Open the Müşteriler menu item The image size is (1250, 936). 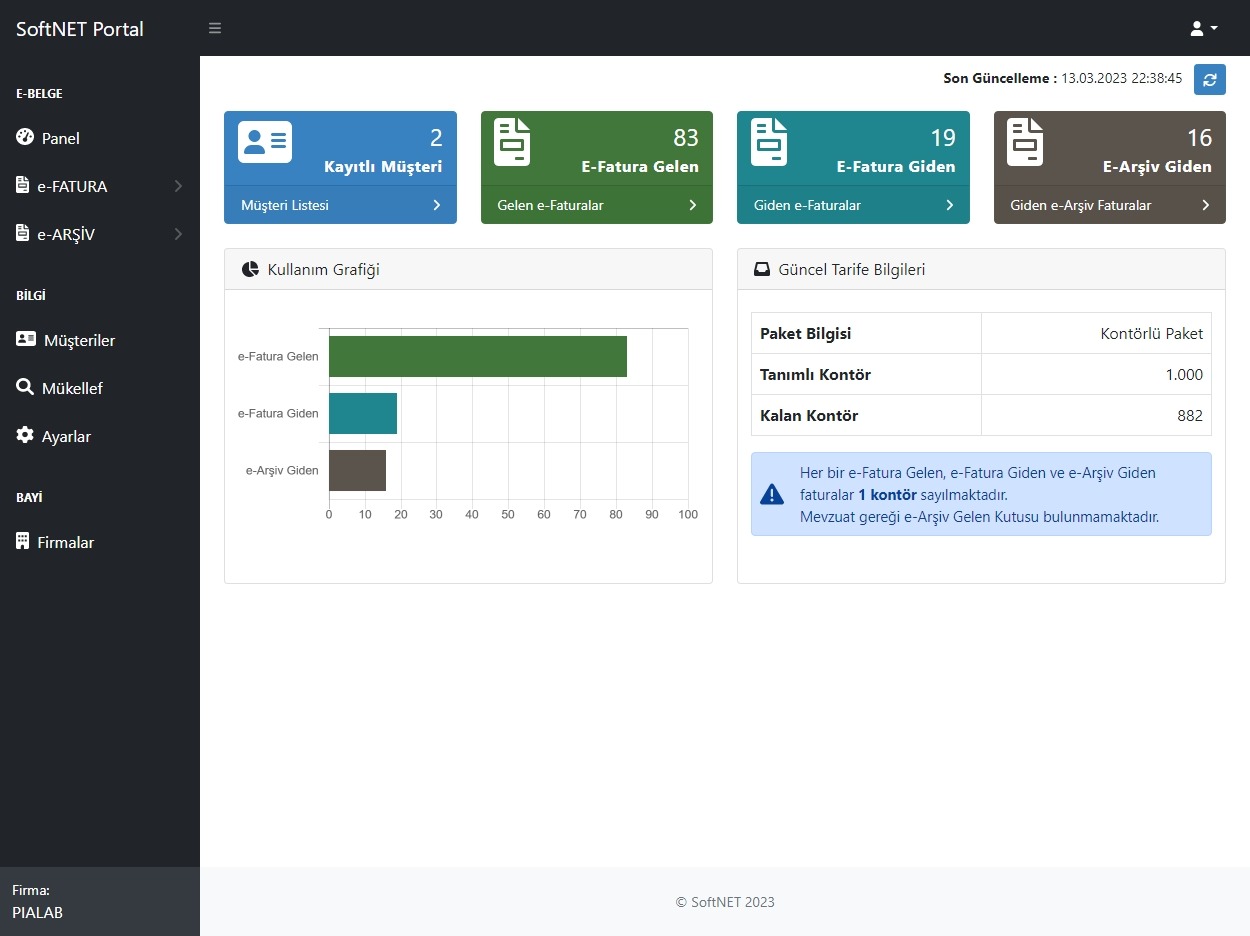coord(100,340)
